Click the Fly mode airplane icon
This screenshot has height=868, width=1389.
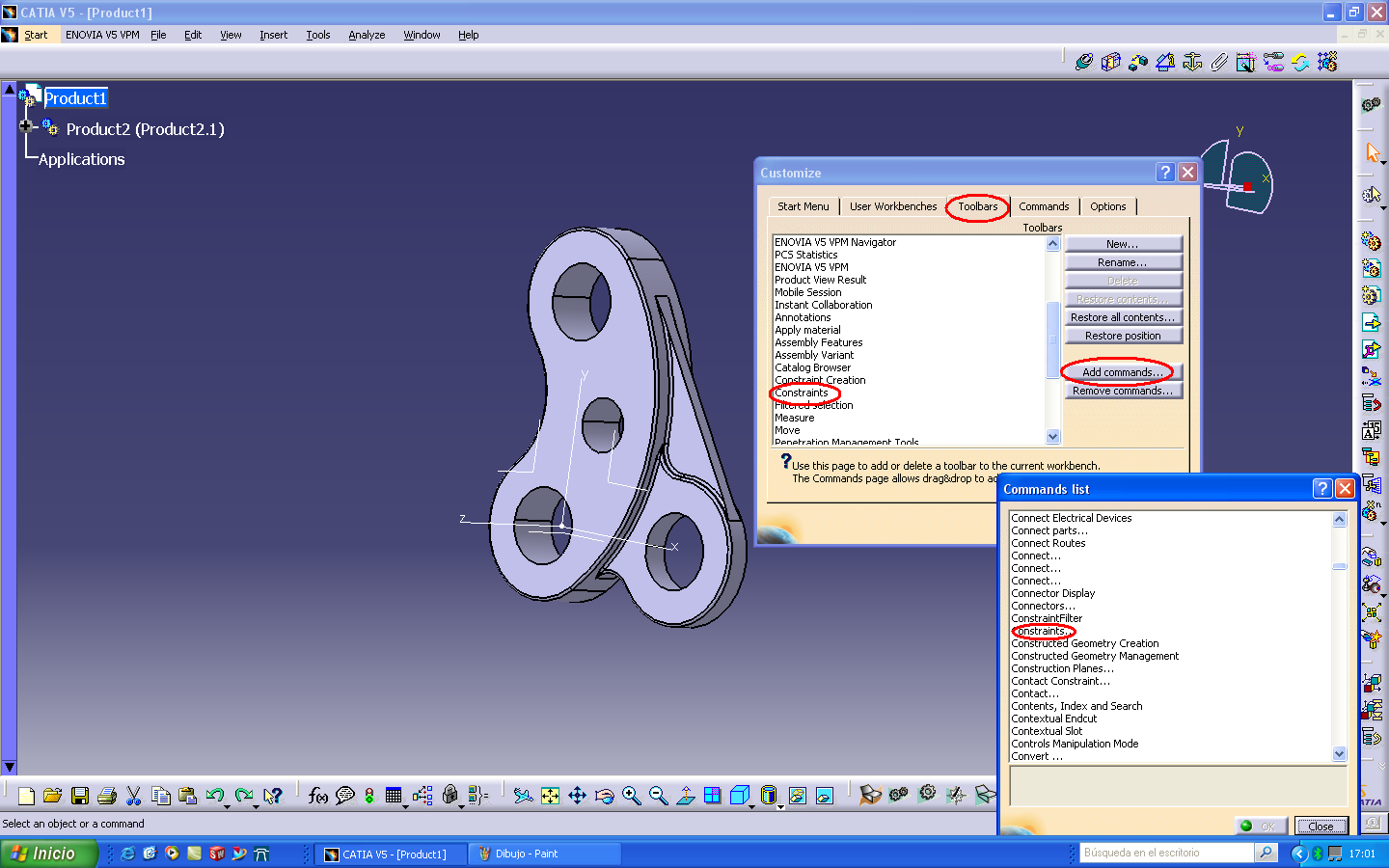pos(523,796)
